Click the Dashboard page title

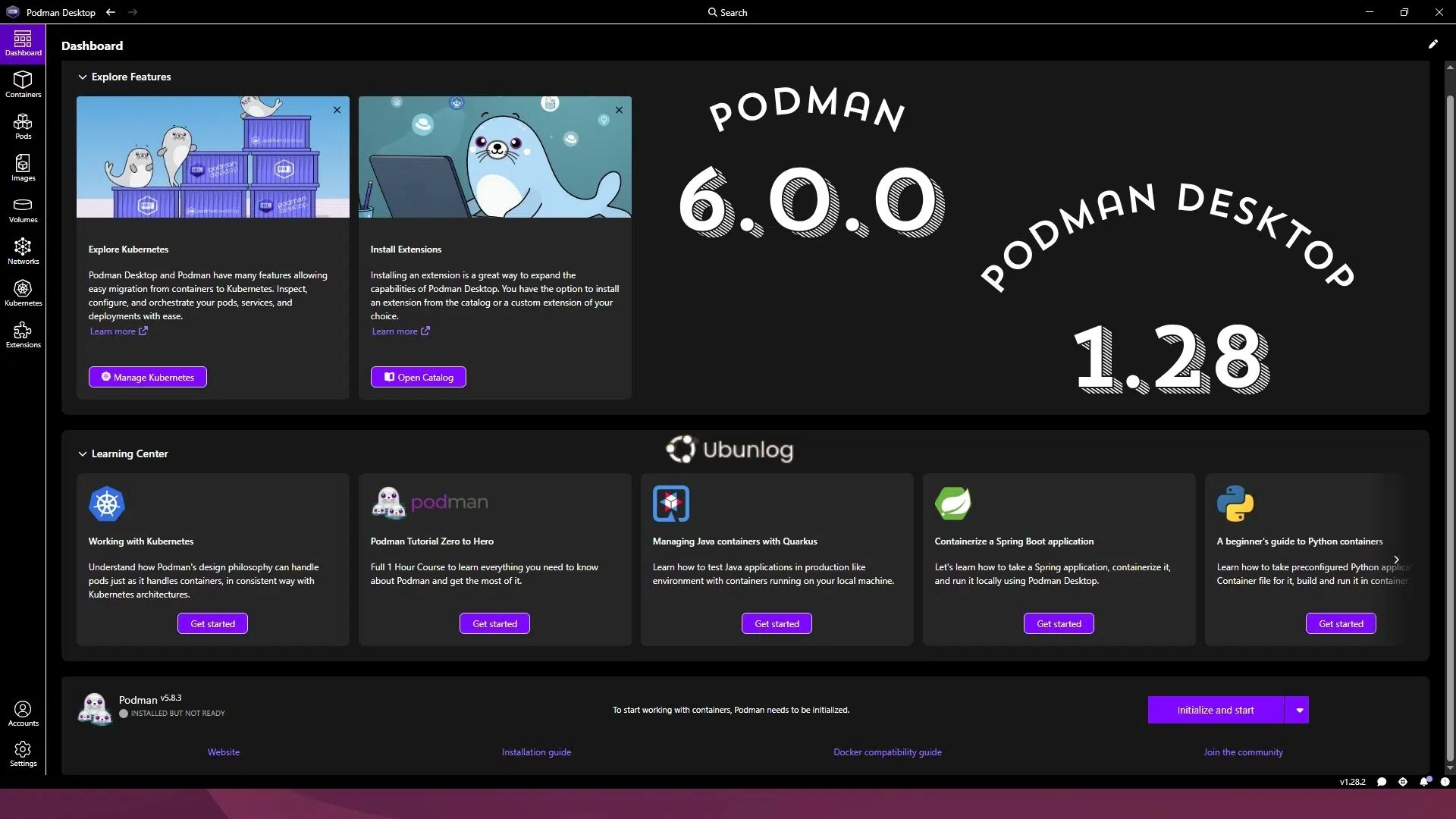tap(92, 45)
